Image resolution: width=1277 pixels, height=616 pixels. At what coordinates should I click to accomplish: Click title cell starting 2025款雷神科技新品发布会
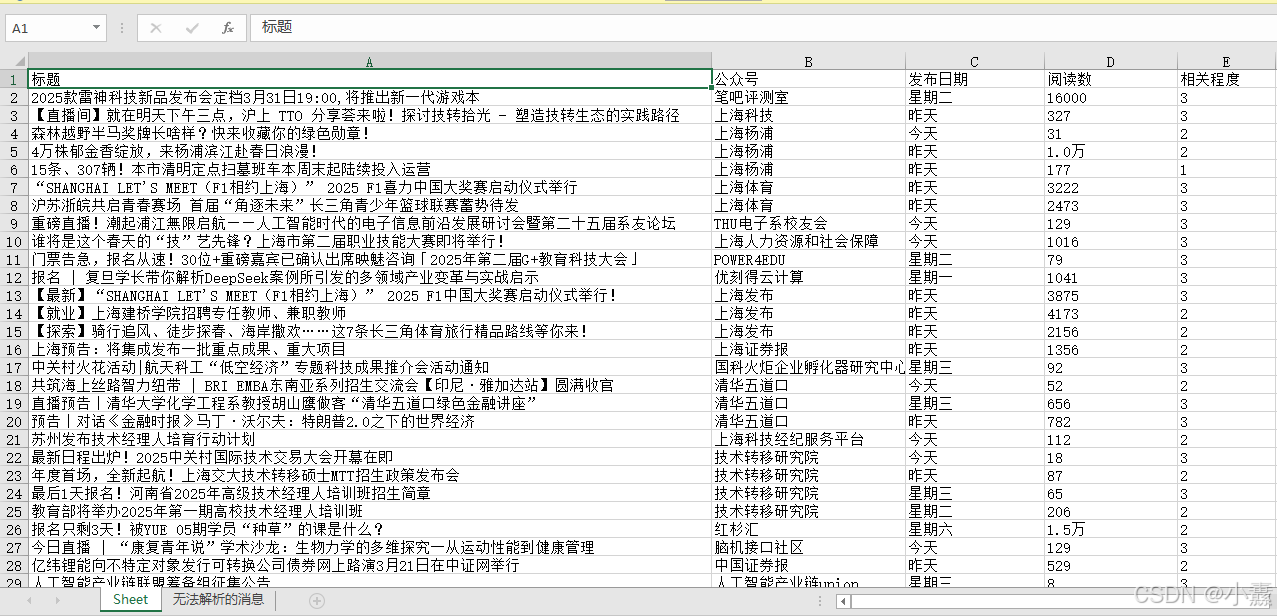369,98
